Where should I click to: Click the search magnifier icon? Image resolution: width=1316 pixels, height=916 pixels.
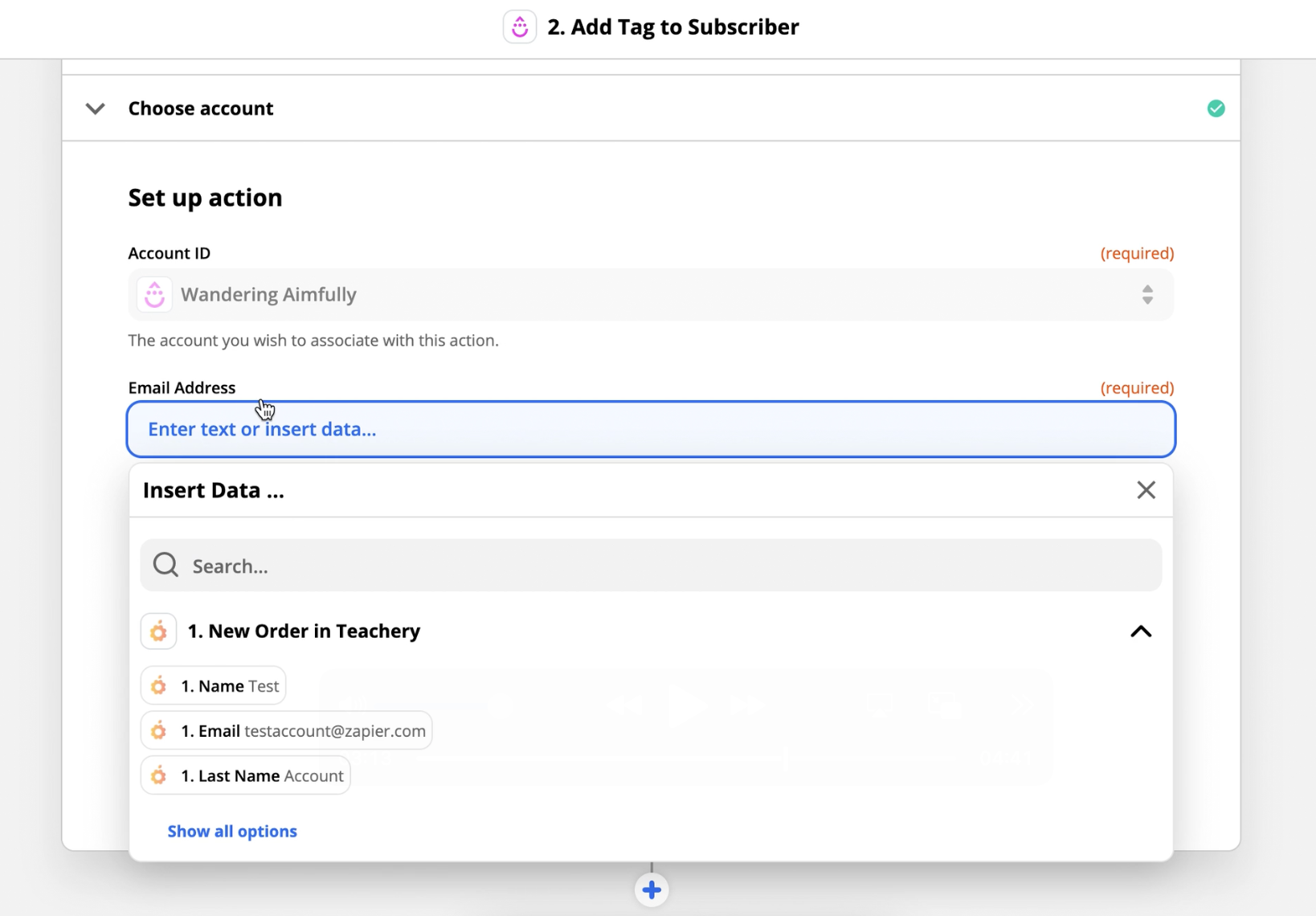point(166,565)
